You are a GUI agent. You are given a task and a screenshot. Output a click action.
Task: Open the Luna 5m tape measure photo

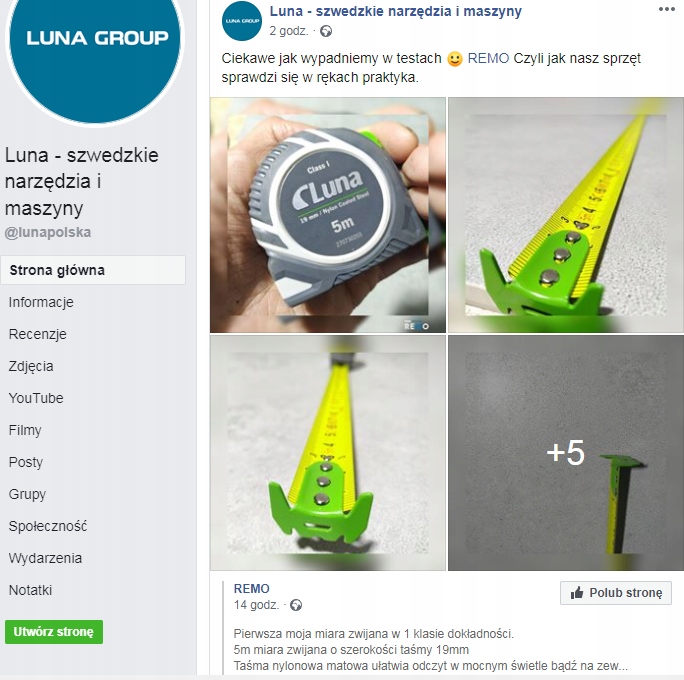point(328,215)
